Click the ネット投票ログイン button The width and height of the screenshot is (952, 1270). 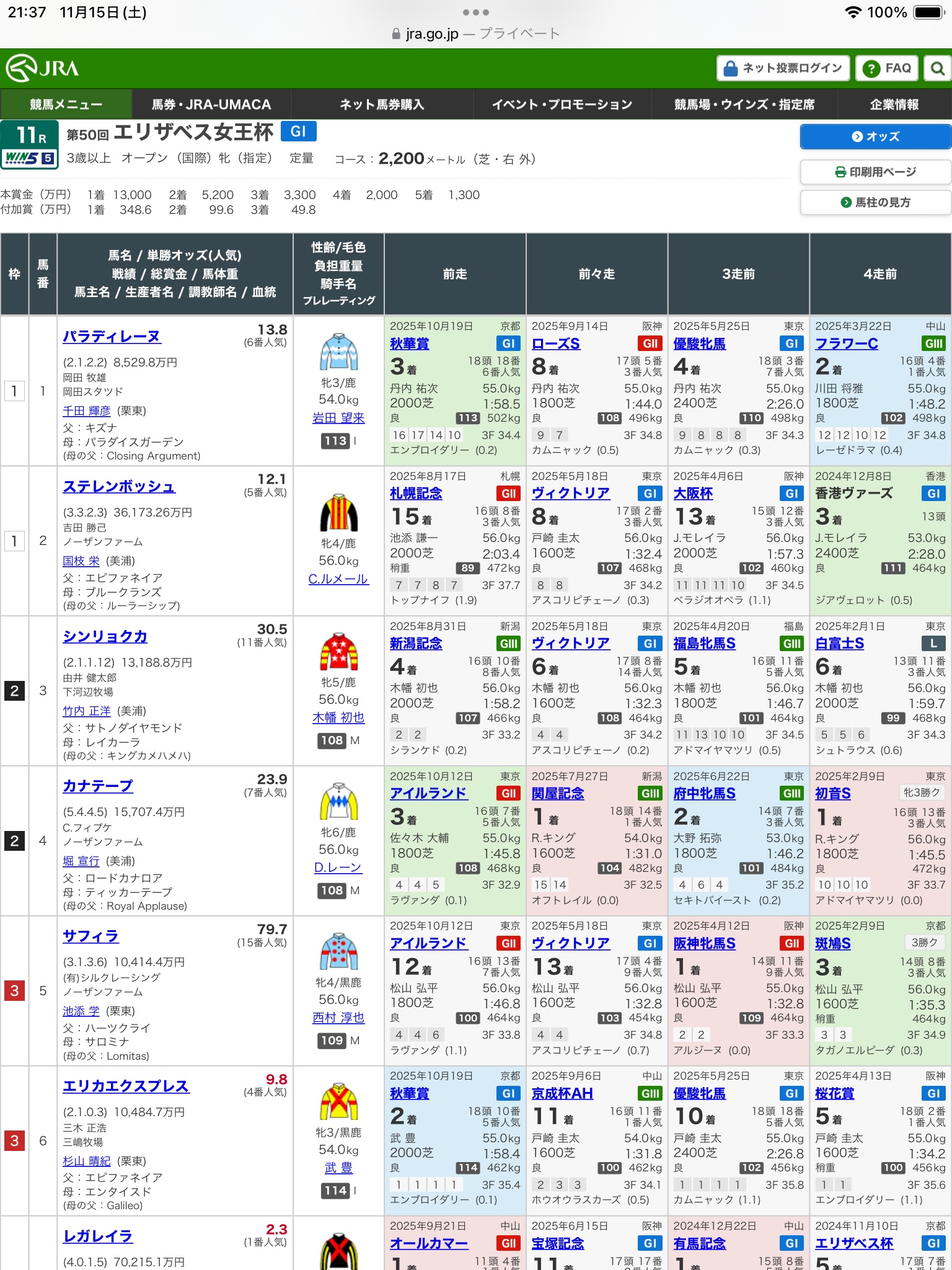click(783, 68)
